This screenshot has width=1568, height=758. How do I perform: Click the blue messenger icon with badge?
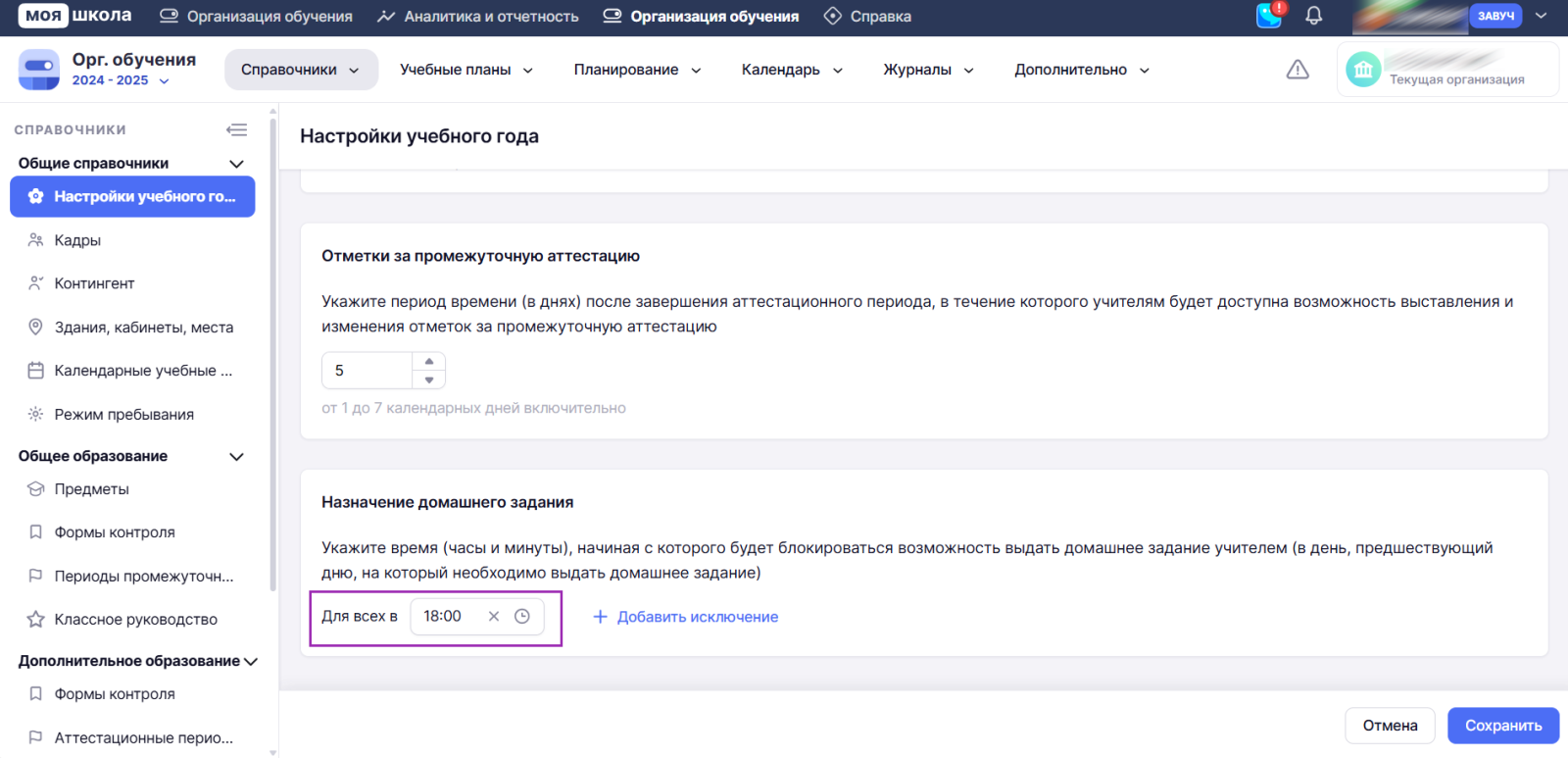[x=1269, y=16]
